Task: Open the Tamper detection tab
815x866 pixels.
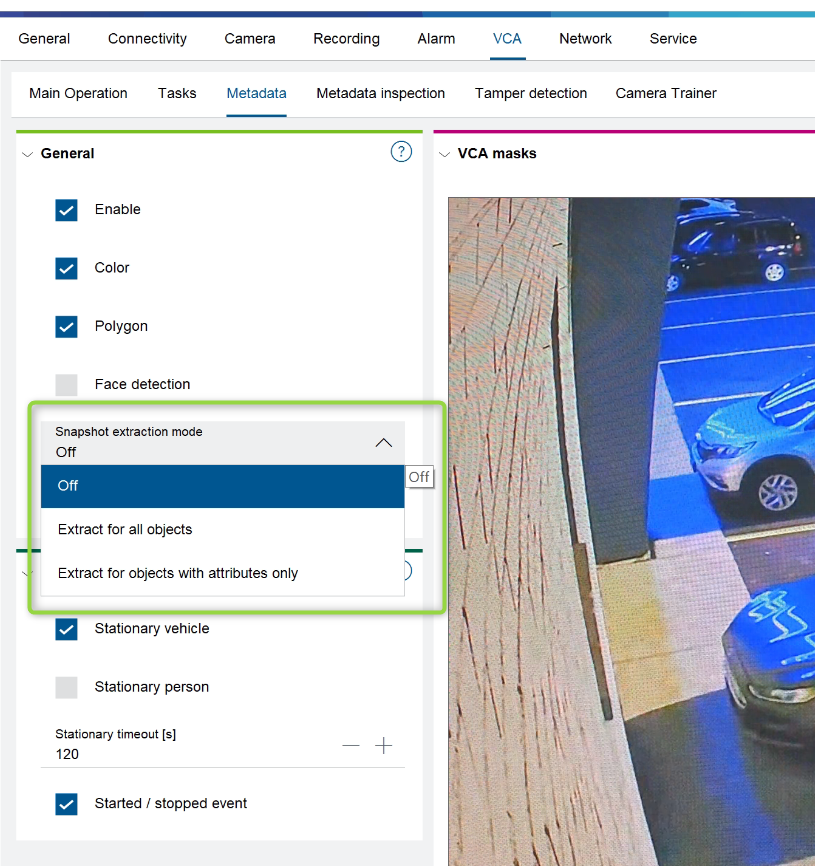Action: [531, 93]
